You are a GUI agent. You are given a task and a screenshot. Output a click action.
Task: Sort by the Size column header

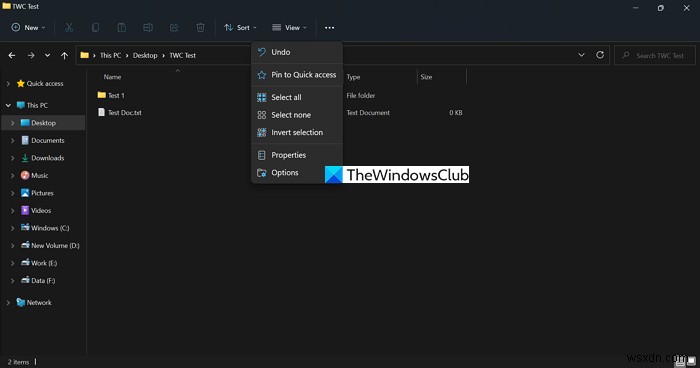426,77
